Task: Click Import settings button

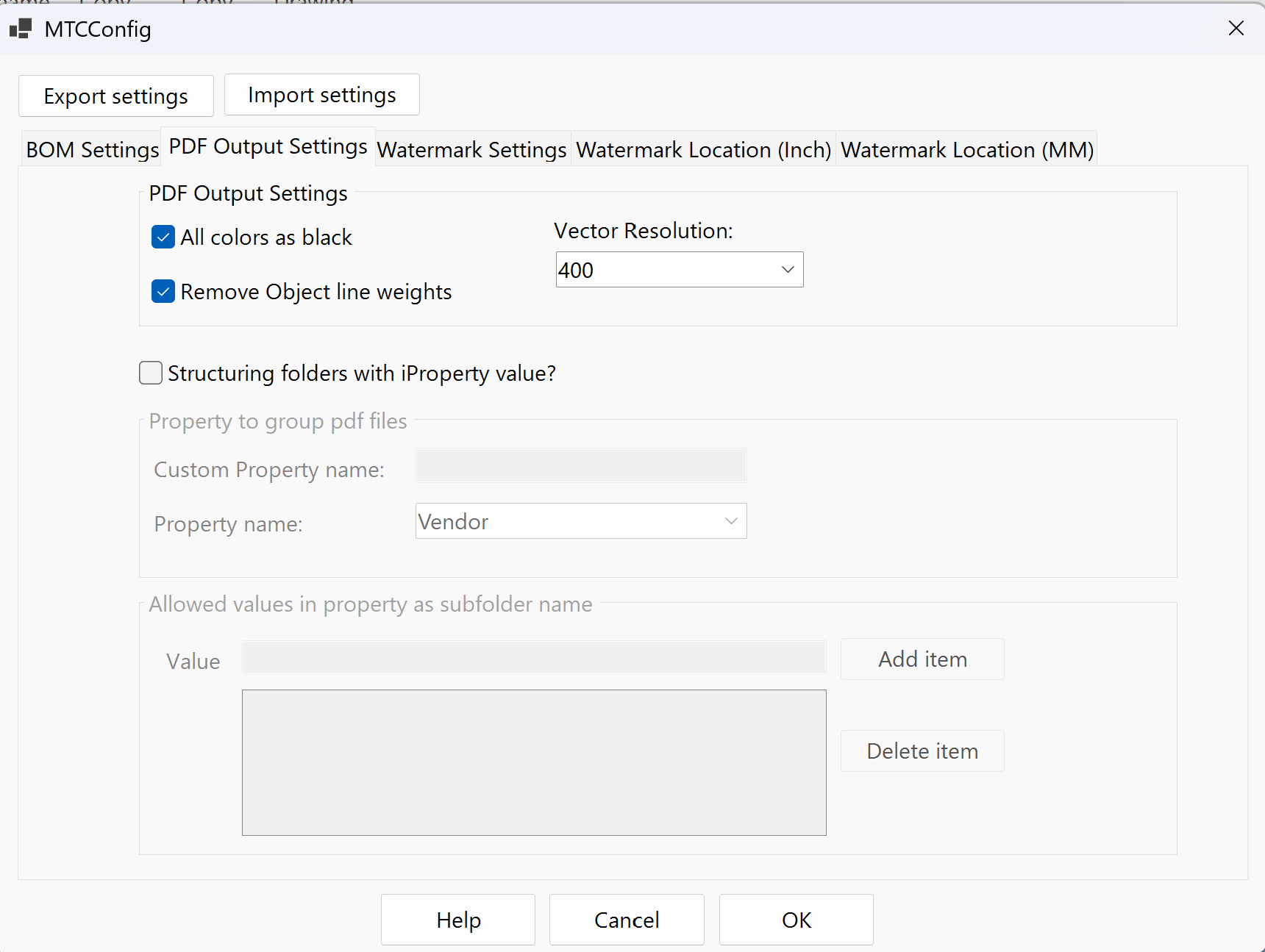Action: 322,94
